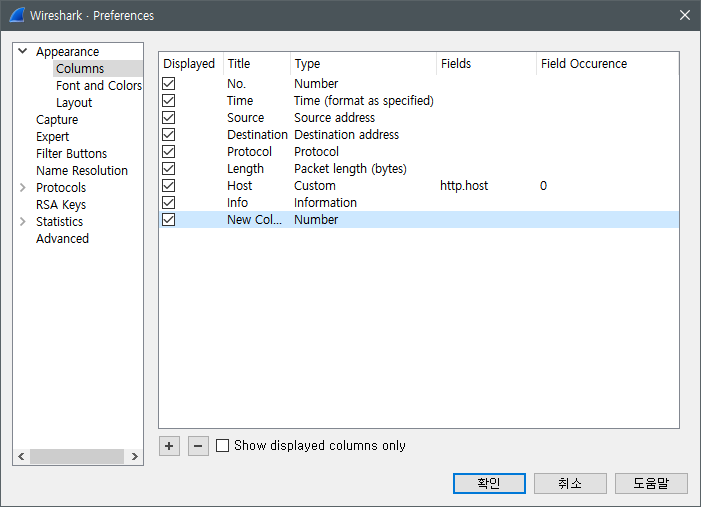Click the 취소 (Cancel) button
The height and width of the screenshot is (507, 701).
click(570, 483)
